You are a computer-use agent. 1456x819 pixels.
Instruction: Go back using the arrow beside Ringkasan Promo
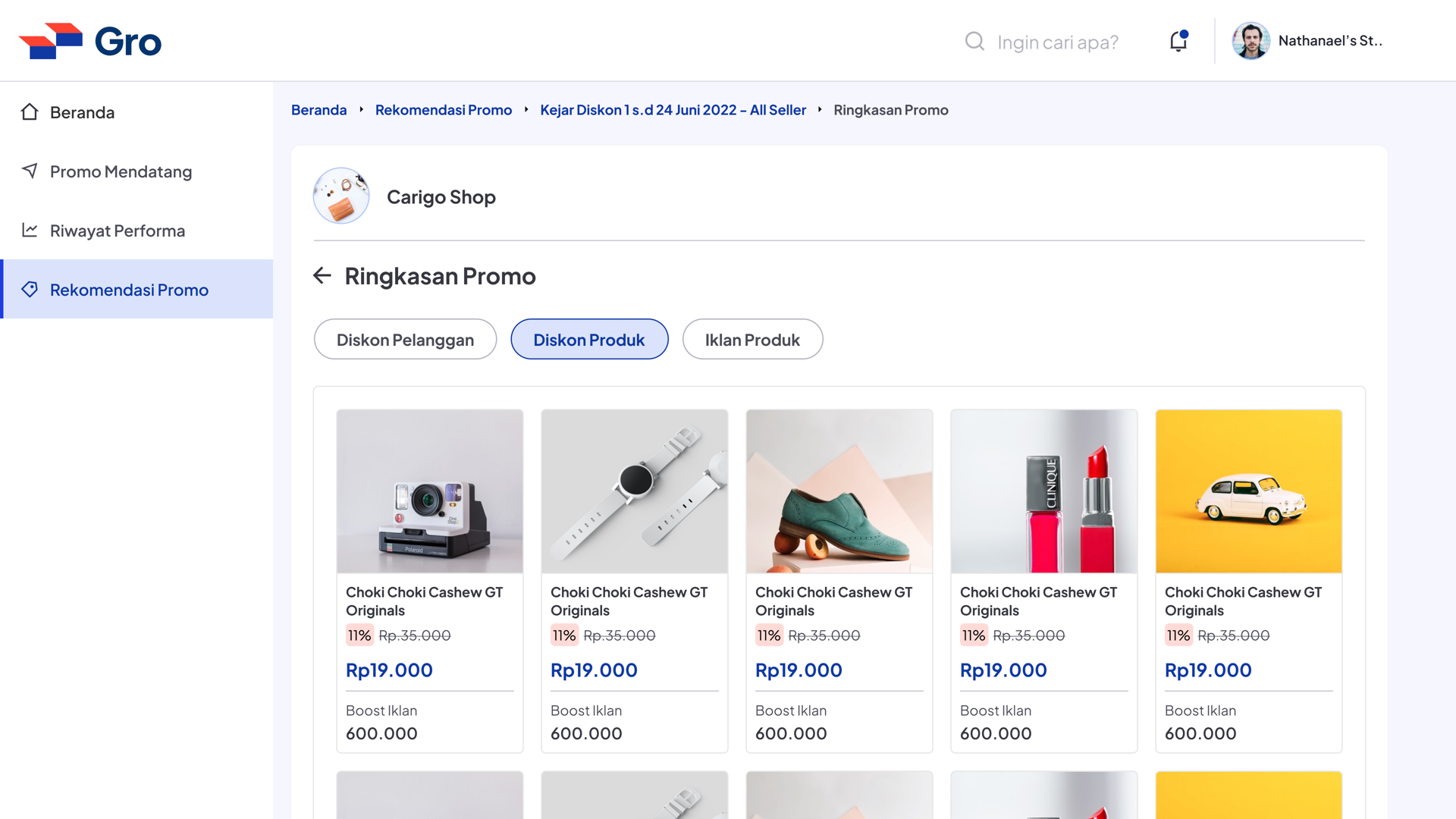point(322,275)
